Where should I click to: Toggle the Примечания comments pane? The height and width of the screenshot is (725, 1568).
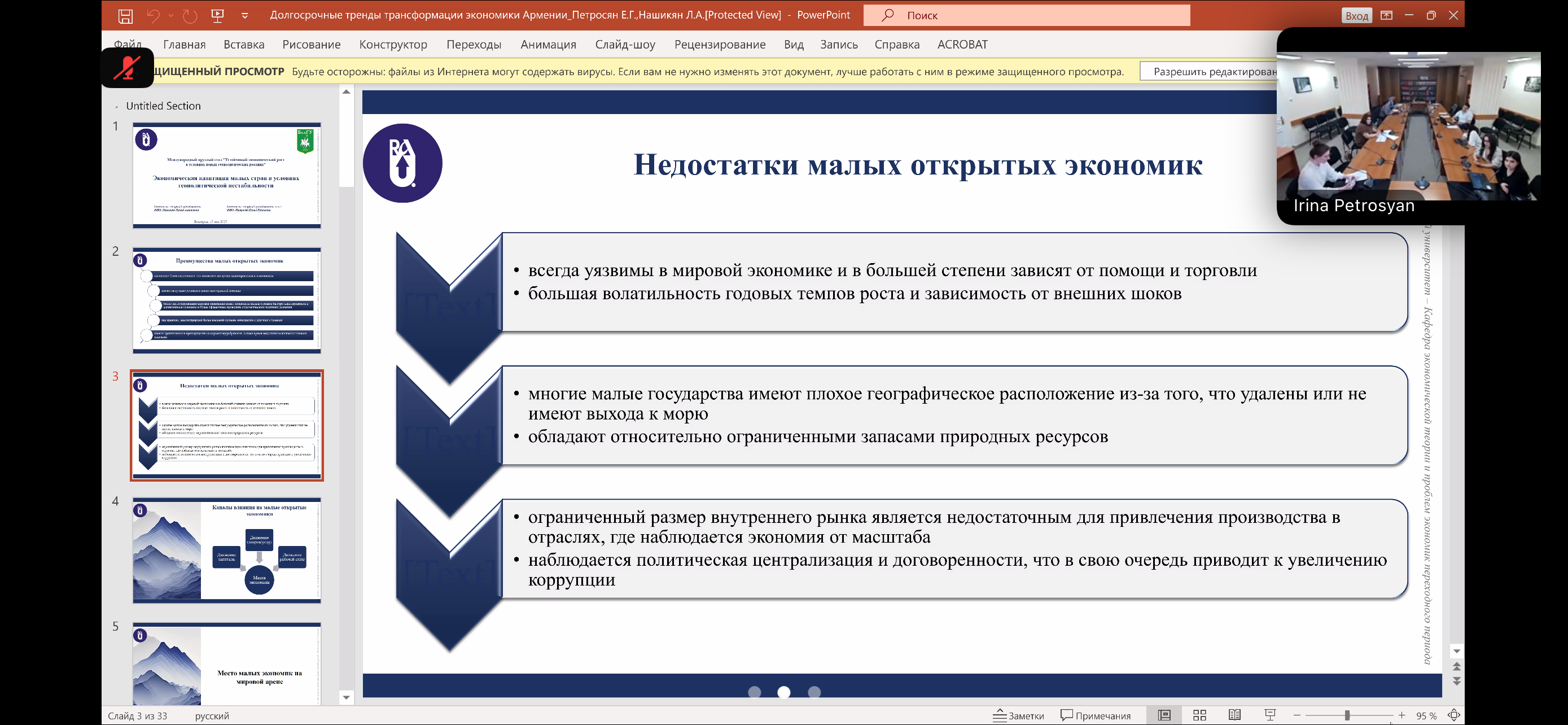(1095, 716)
